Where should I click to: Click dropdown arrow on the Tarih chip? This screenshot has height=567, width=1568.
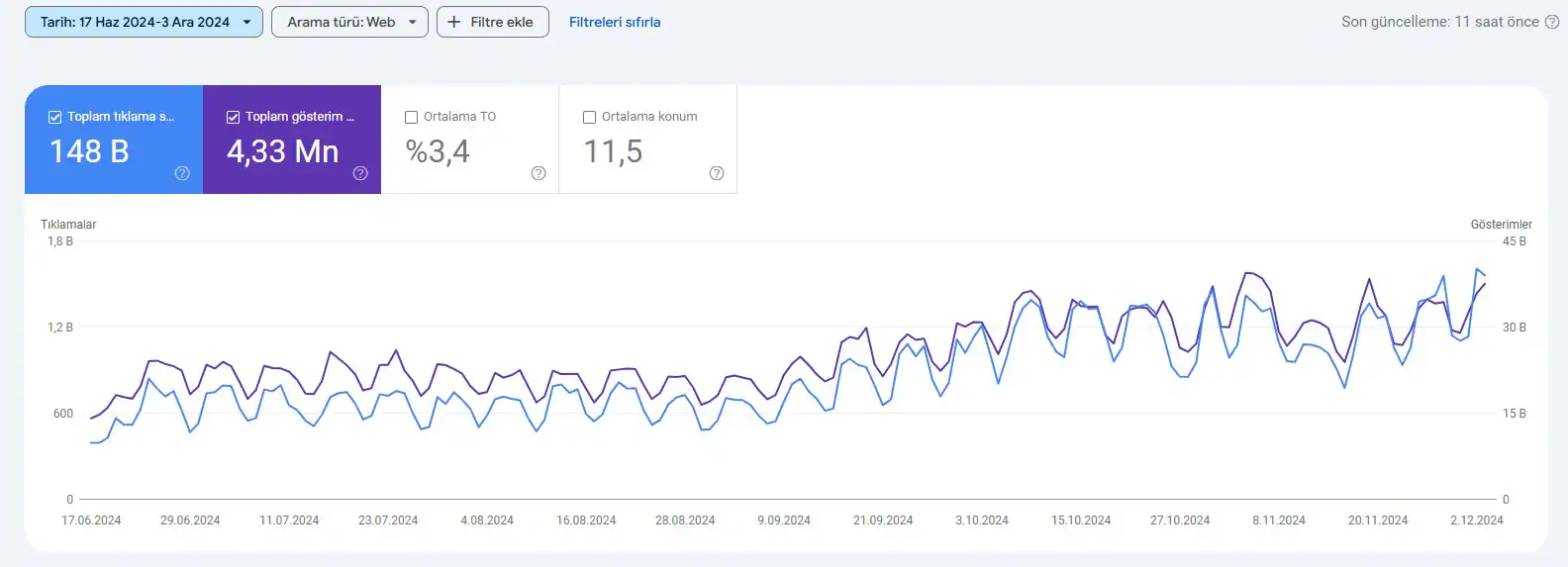tap(246, 22)
